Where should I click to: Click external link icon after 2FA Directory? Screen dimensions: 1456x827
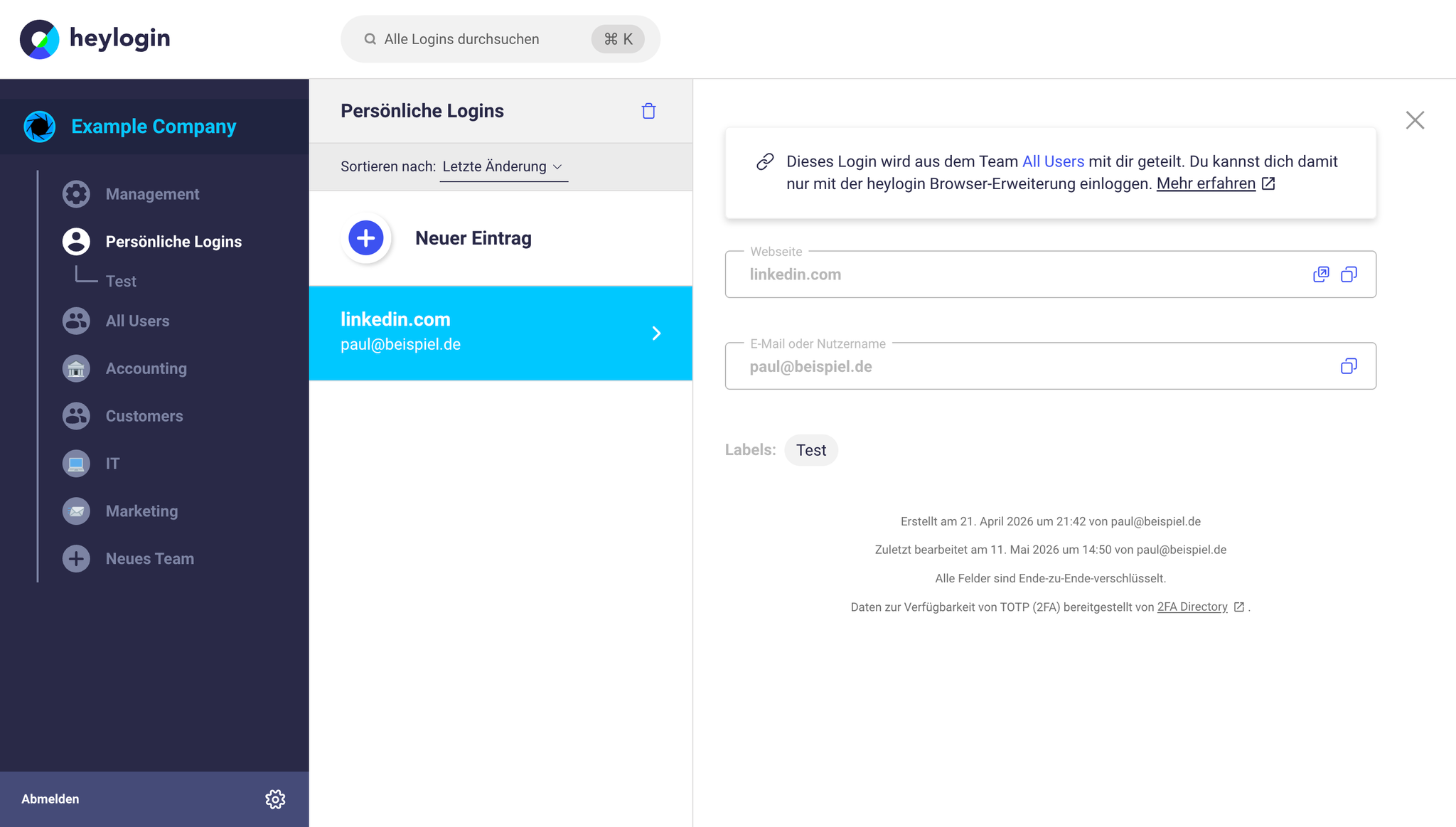pyautogui.click(x=1239, y=607)
